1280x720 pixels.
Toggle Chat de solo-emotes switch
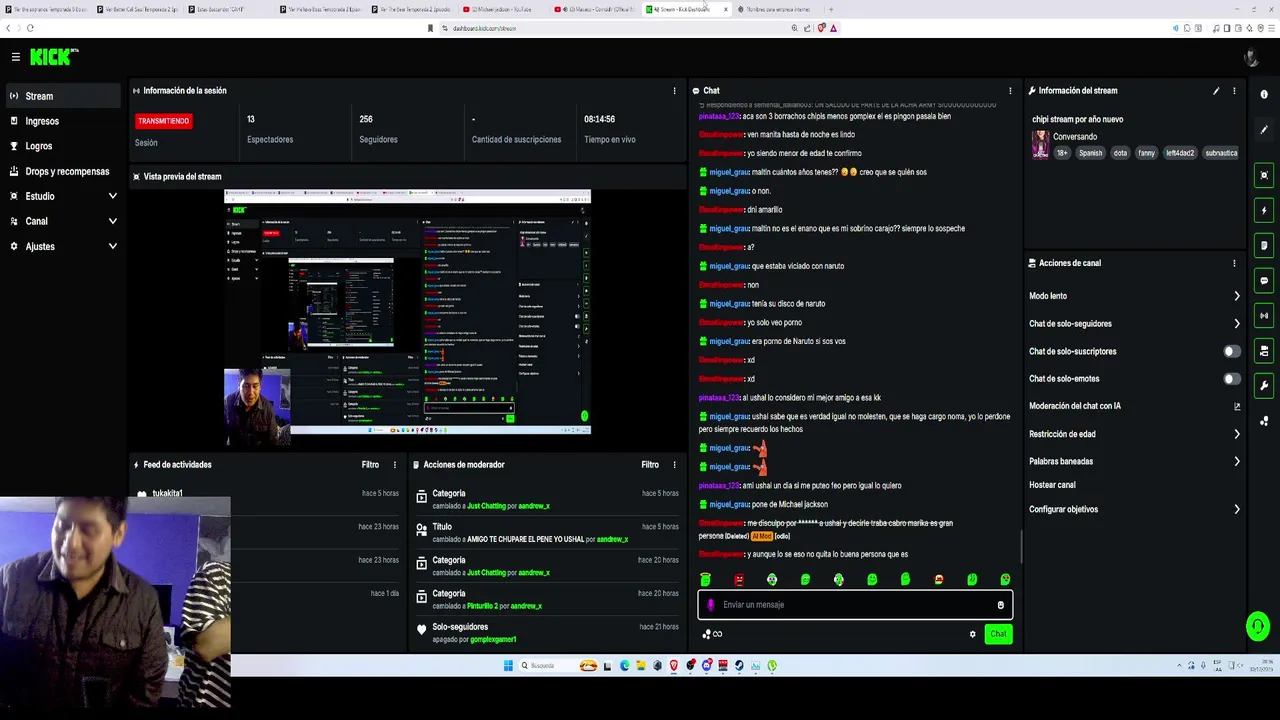tap(1232, 379)
